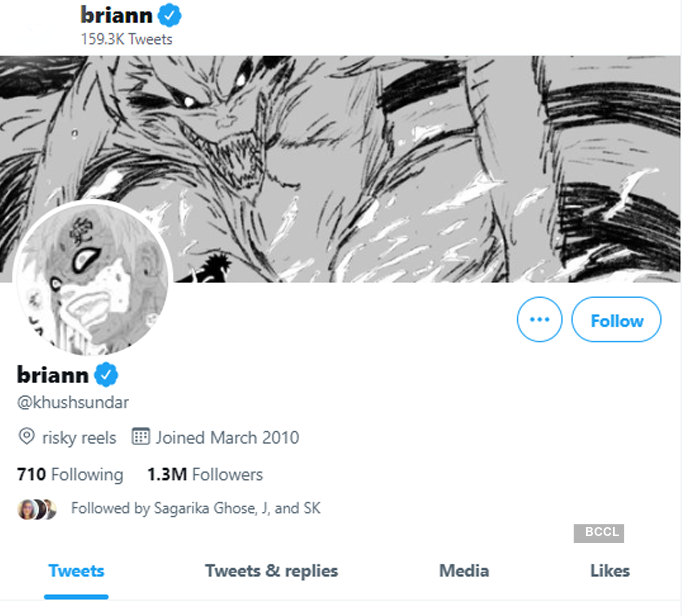Click the mutual followers avatar cluster
The height and width of the screenshot is (616, 697).
[x=37, y=509]
